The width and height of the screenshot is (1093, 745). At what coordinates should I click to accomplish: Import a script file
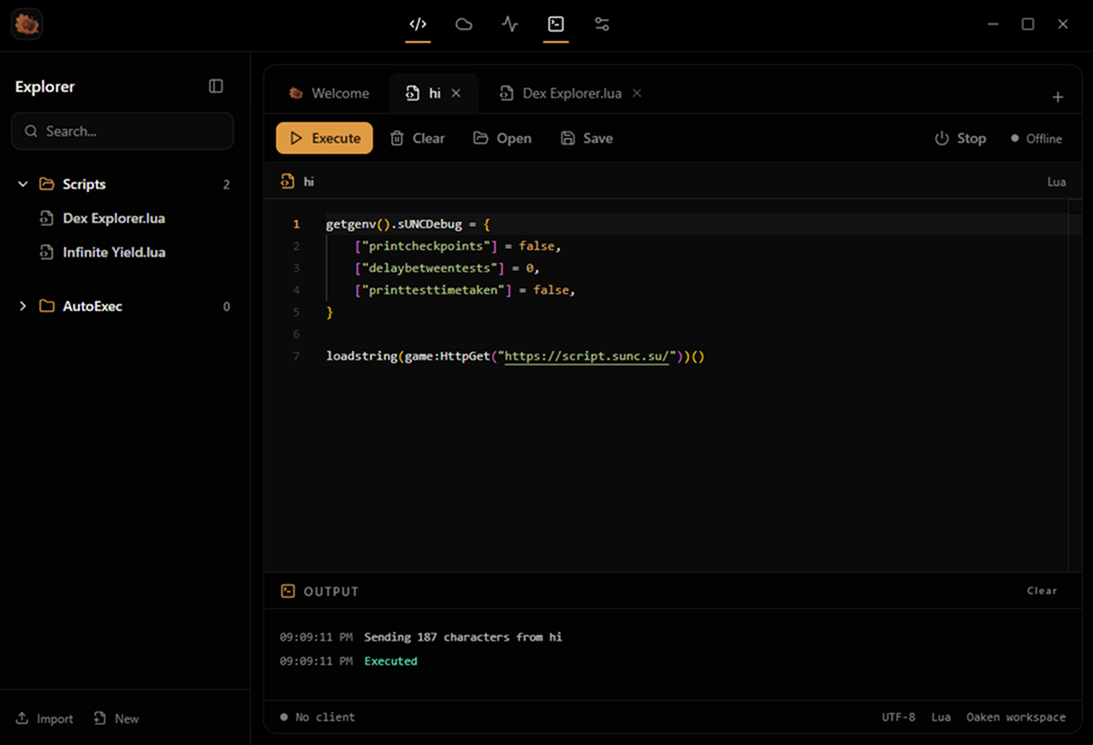pos(45,719)
